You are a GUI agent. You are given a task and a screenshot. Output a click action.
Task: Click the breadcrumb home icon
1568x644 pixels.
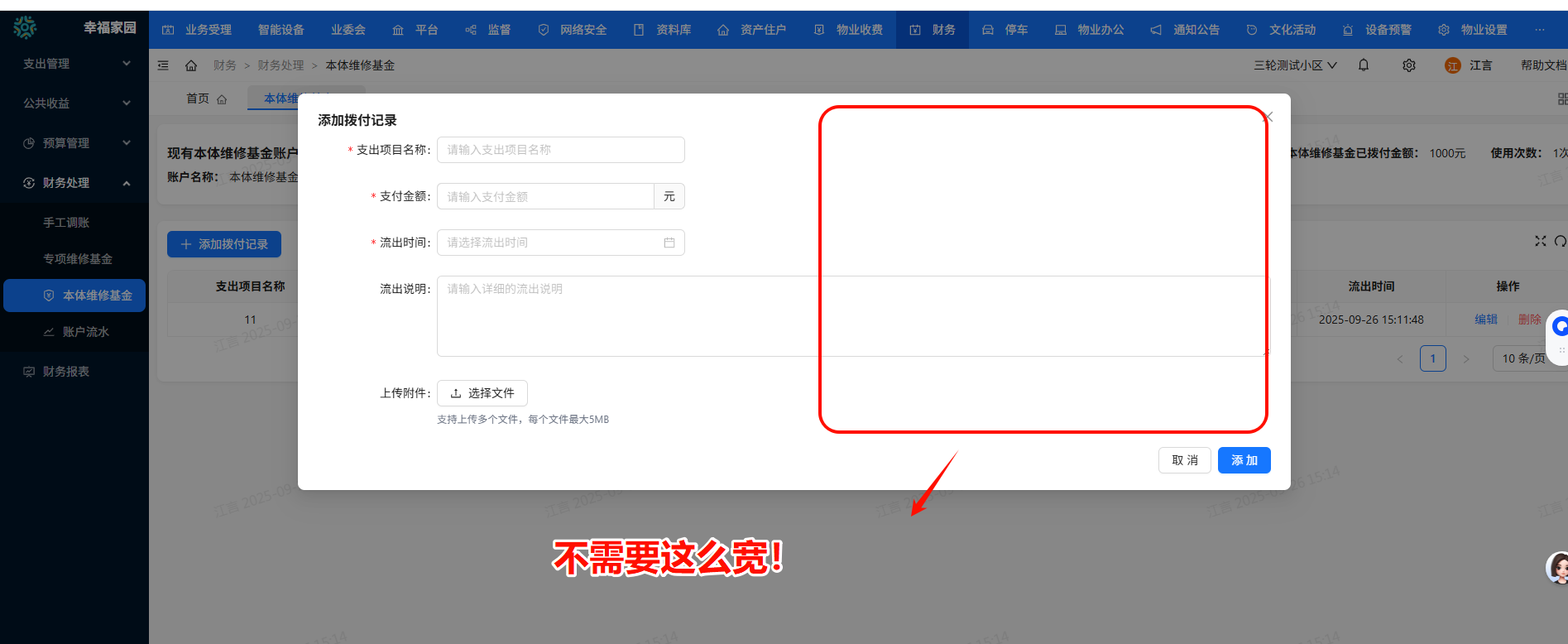pyautogui.click(x=191, y=65)
